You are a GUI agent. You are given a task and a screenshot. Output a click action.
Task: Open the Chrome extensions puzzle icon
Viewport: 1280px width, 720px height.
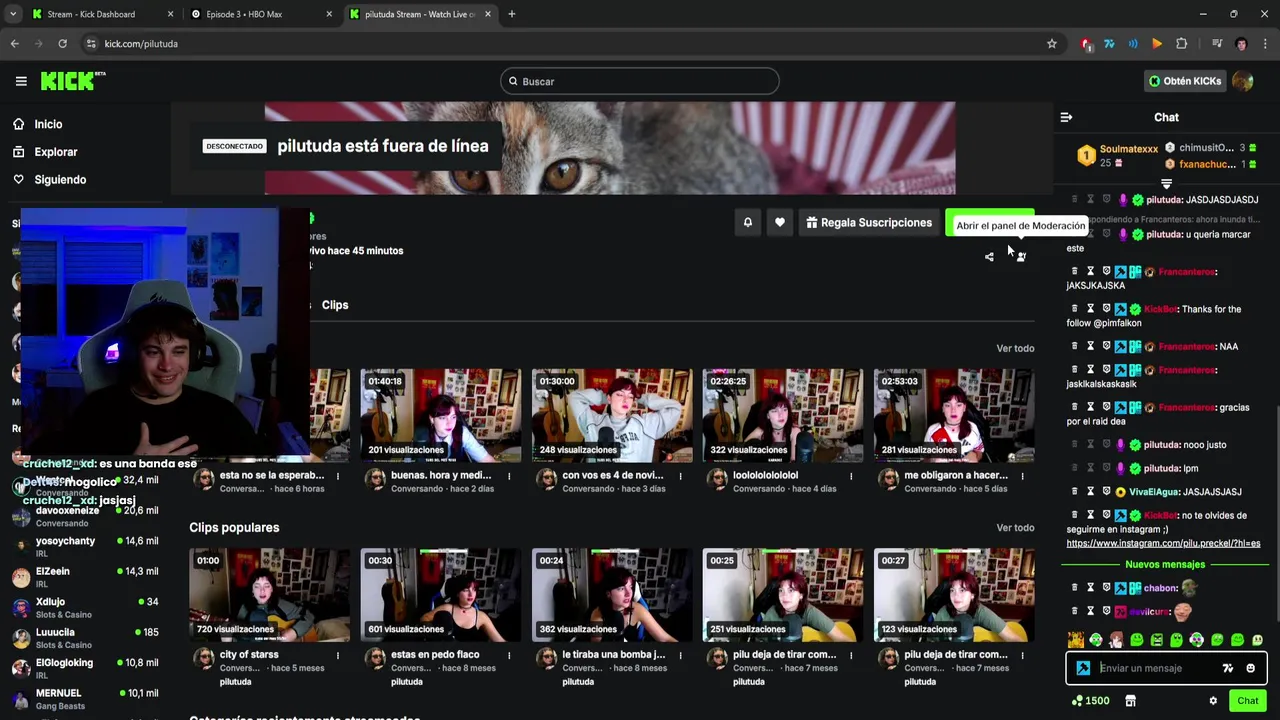click(1182, 44)
